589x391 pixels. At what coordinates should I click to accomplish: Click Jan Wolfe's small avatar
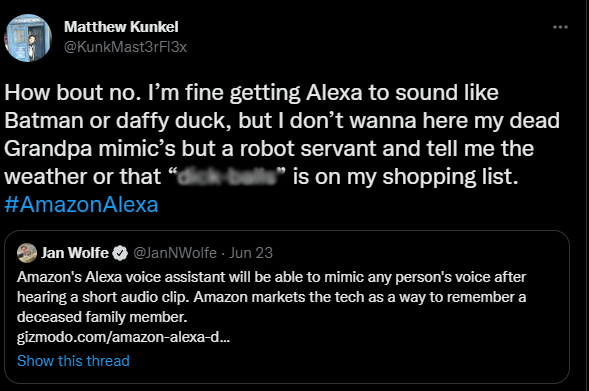27,253
